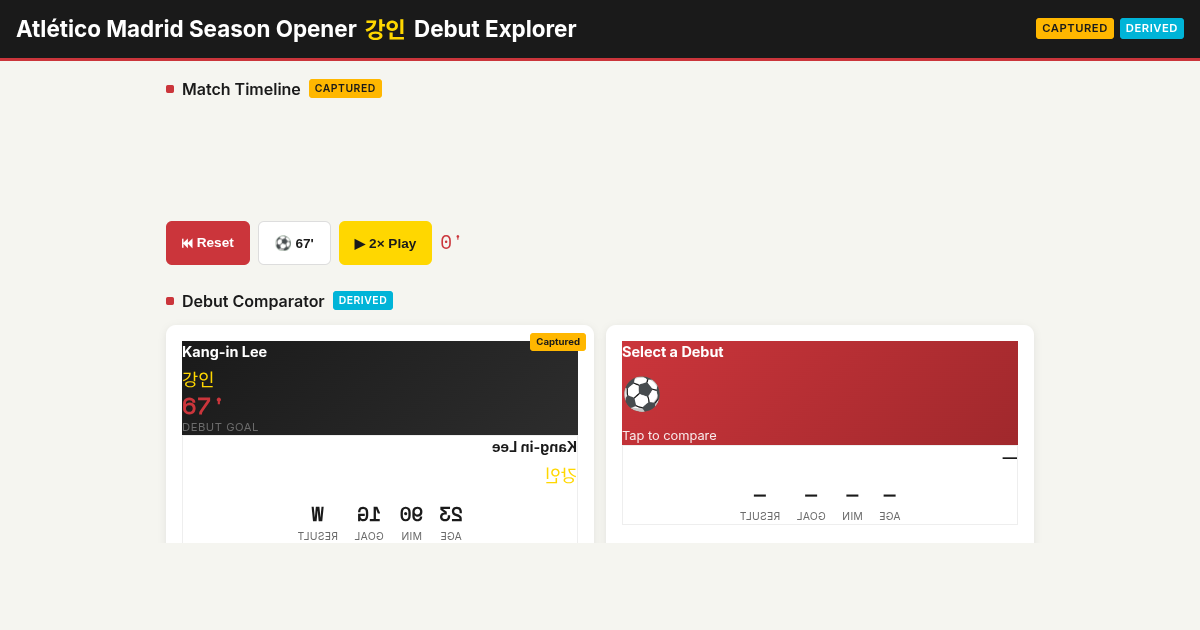Click the mirrored 1G goal stat

[369, 521]
